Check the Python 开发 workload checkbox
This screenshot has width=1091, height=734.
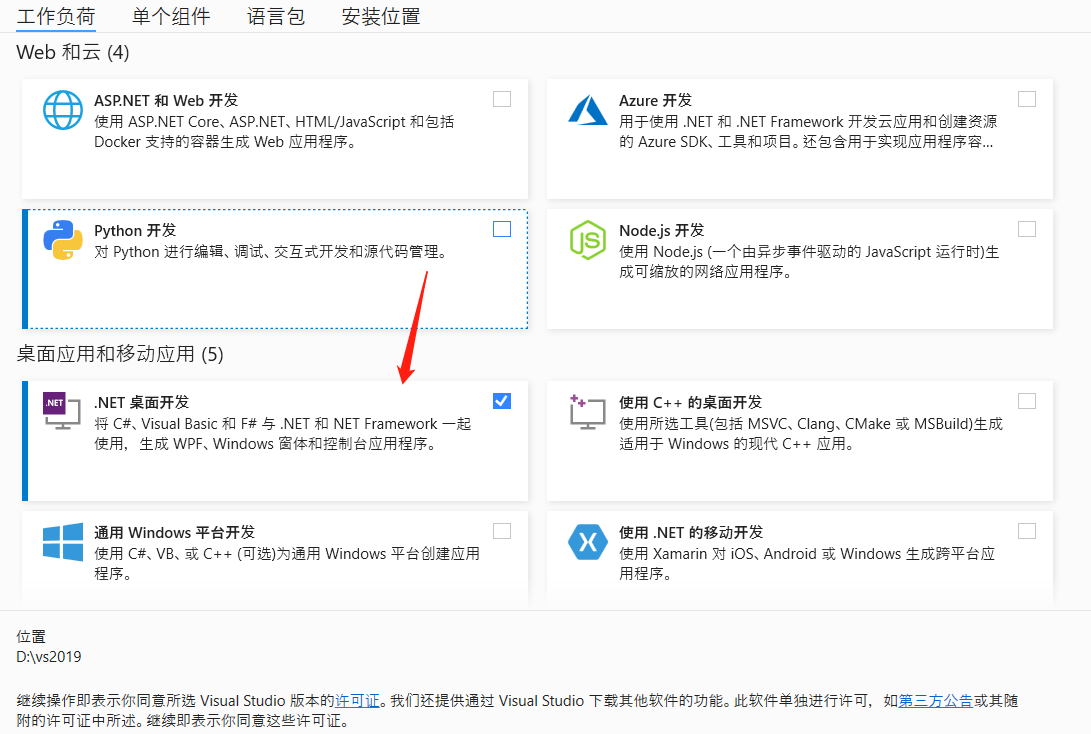click(502, 229)
